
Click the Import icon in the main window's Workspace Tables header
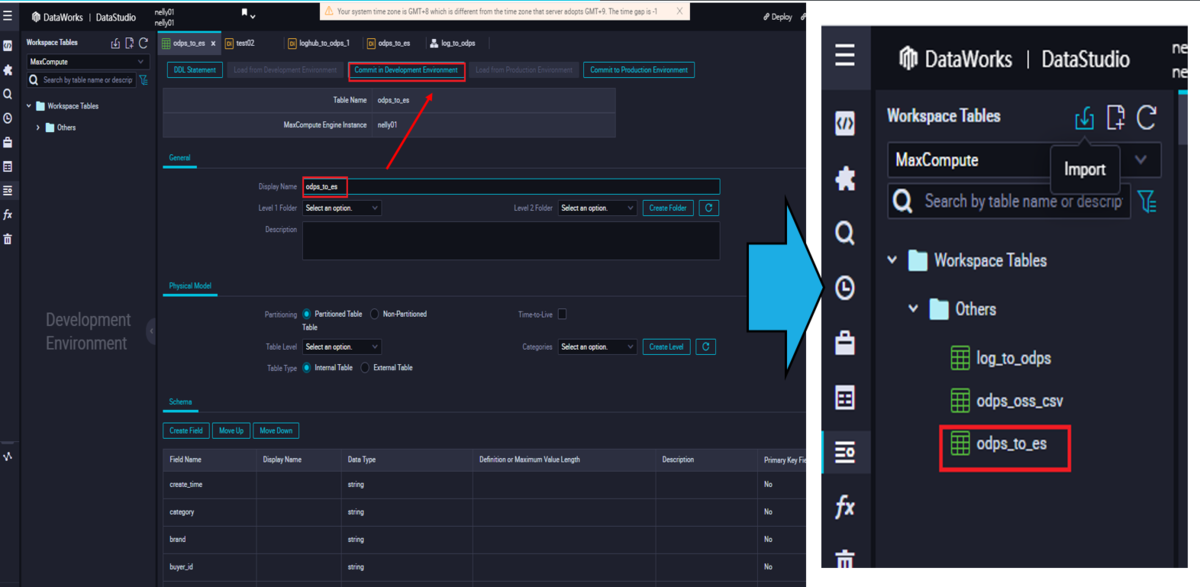115,43
